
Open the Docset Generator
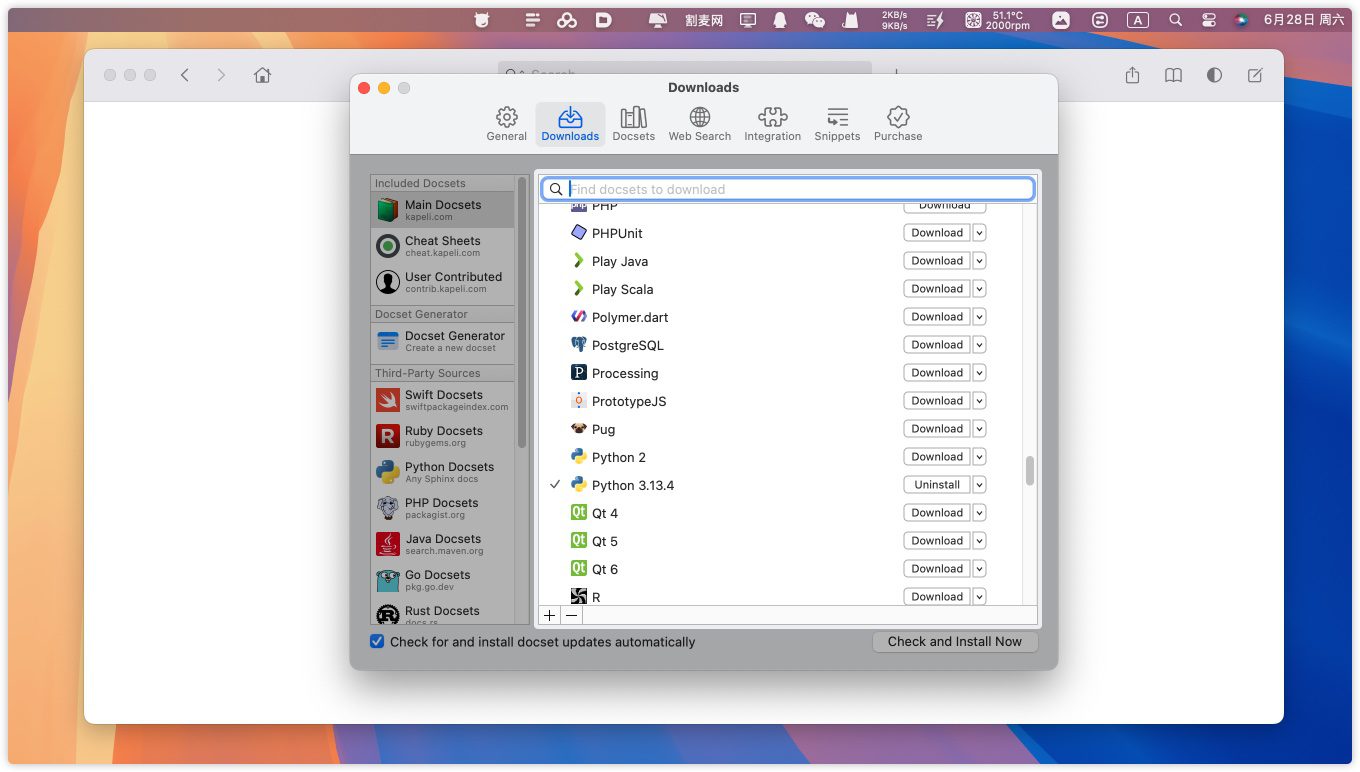442,341
